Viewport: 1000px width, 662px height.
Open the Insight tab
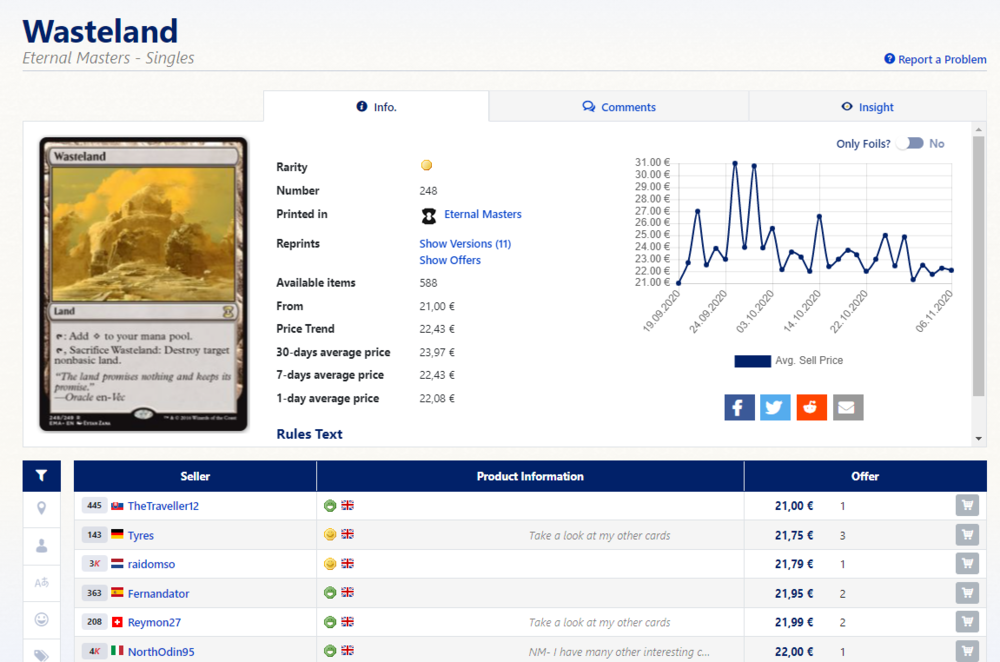click(867, 107)
